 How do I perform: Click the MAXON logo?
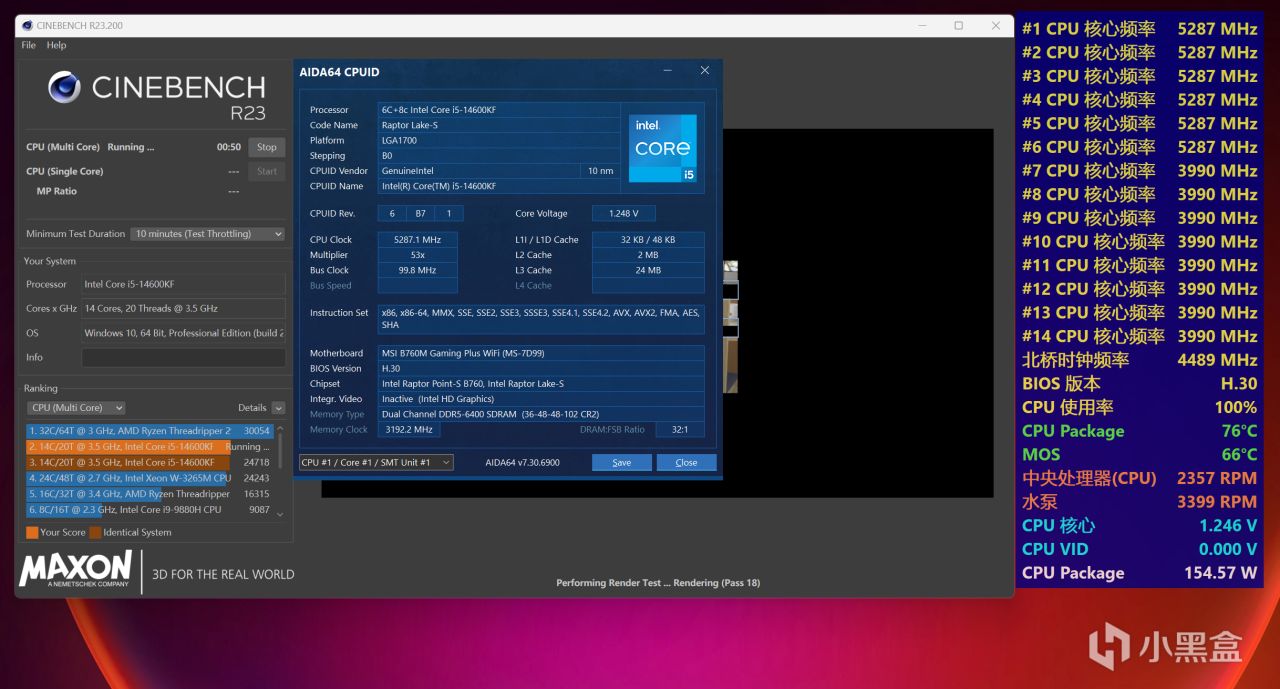point(75,568)
